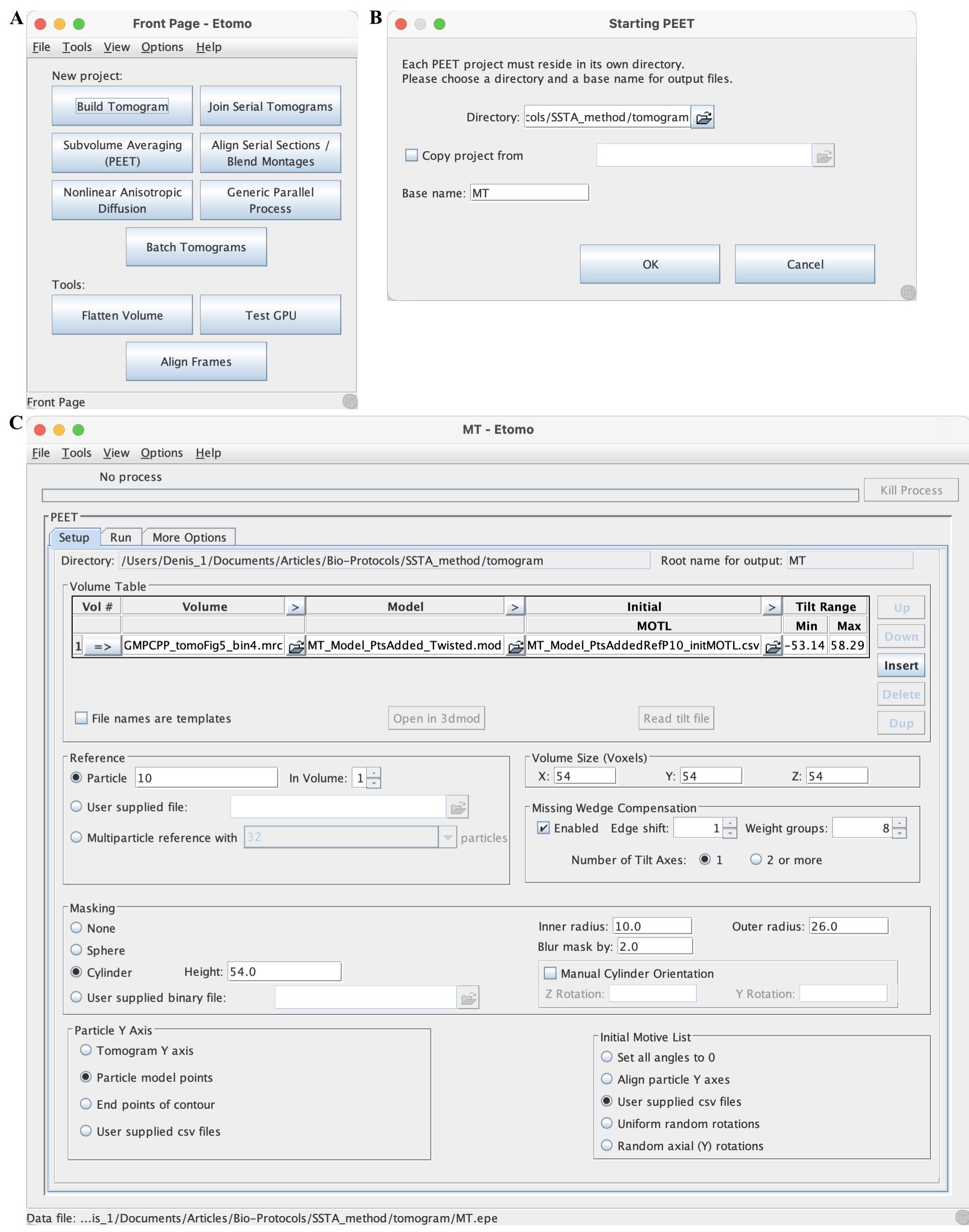The width and height of the screenshot is (969, 1232).
Task: Increase the Weight groups stepper
Action: (899, 822)
